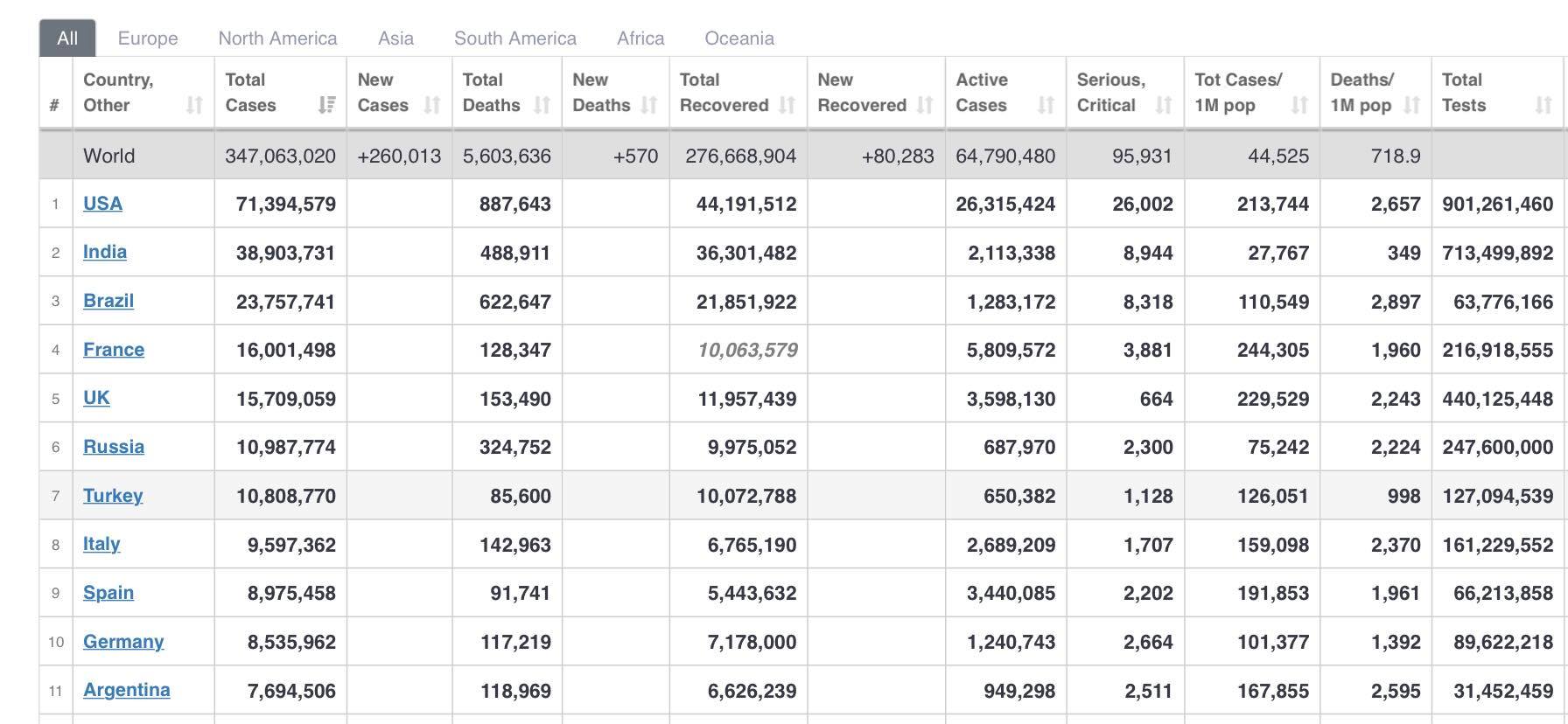Select Spain cases per million 191,853
Image resolution: width=1568 pixels, height=724 pixels.
click(x=1273, y=593)
